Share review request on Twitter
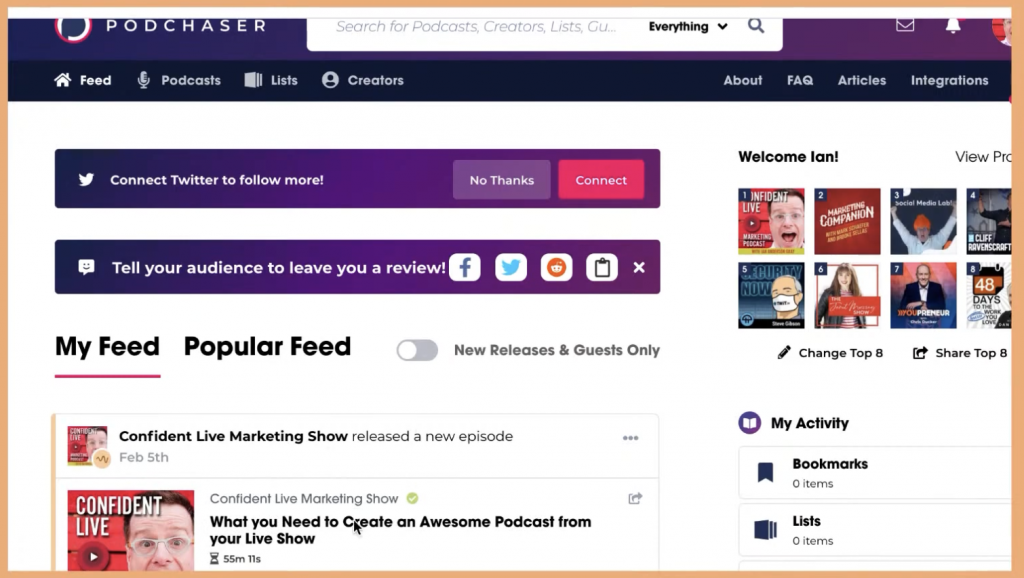Viewport: 1024px width, 578px height. tap(511, 267)
